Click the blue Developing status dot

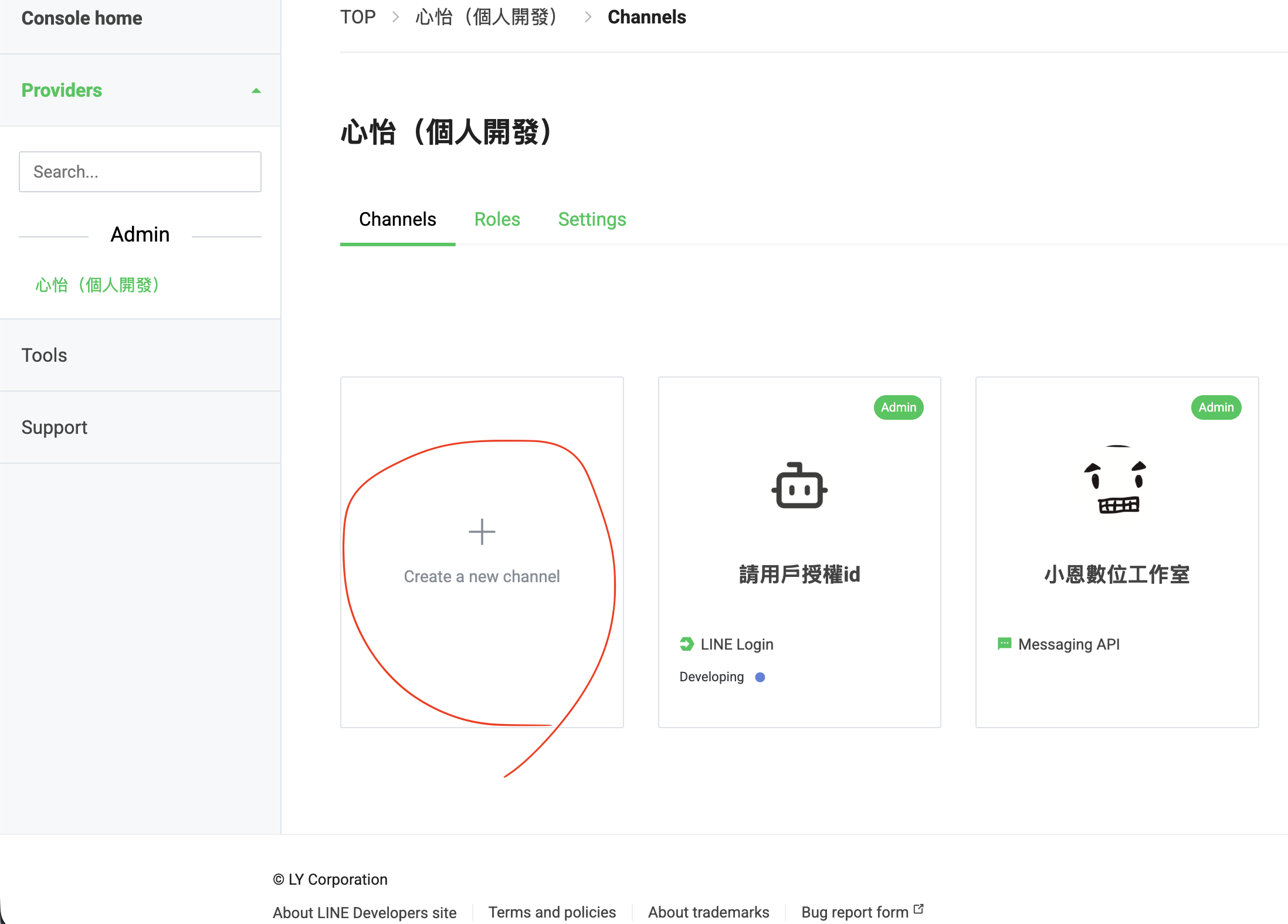tap(760, 677)
